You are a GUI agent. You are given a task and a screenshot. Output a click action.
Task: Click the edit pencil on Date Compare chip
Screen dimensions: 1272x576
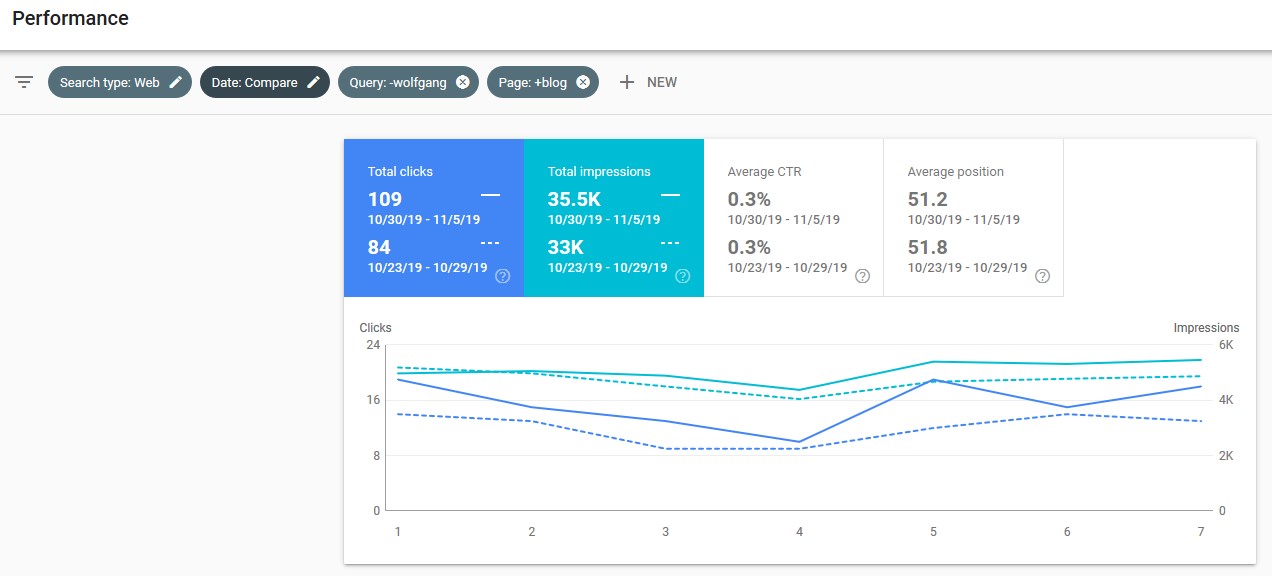click(312, 82)
